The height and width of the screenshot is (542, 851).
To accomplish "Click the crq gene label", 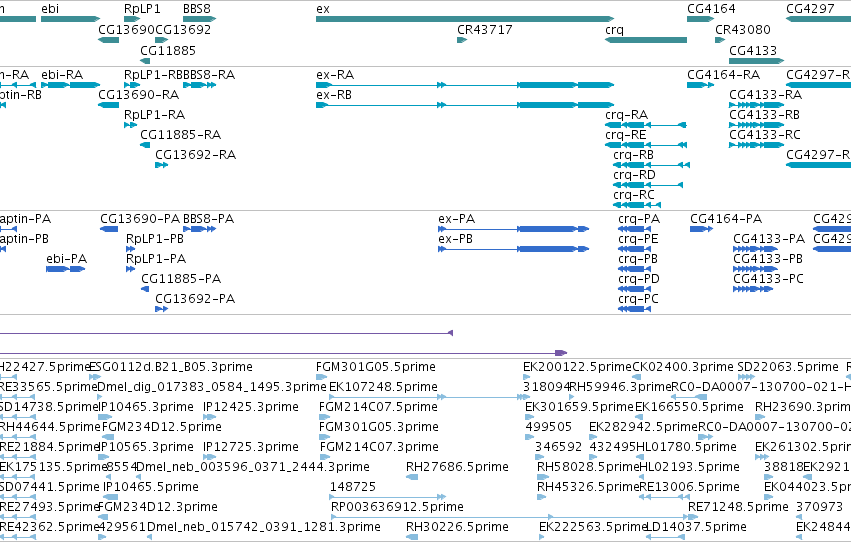I will (614, 30).
